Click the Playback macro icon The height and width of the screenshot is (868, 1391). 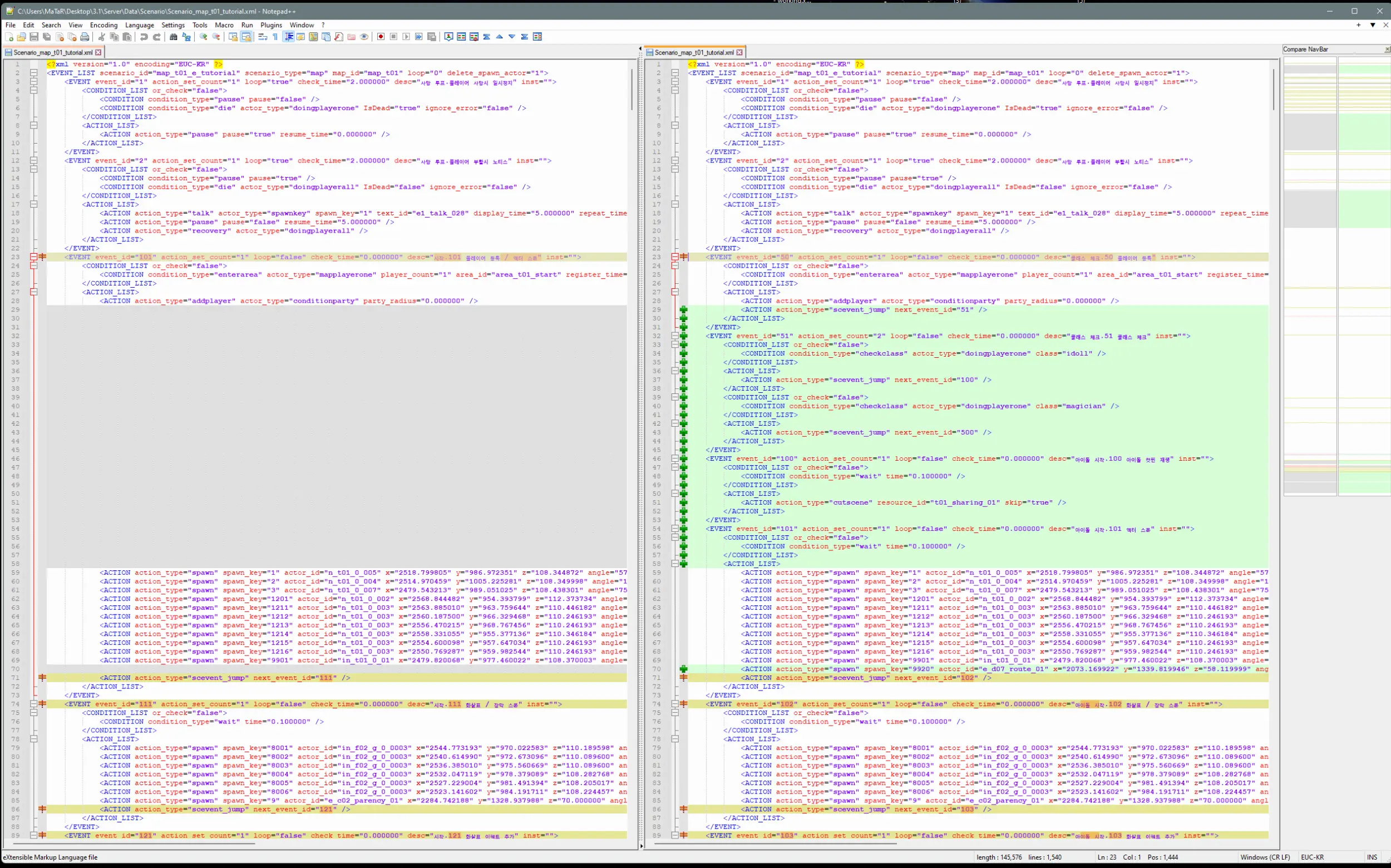[x=406, y=37]
